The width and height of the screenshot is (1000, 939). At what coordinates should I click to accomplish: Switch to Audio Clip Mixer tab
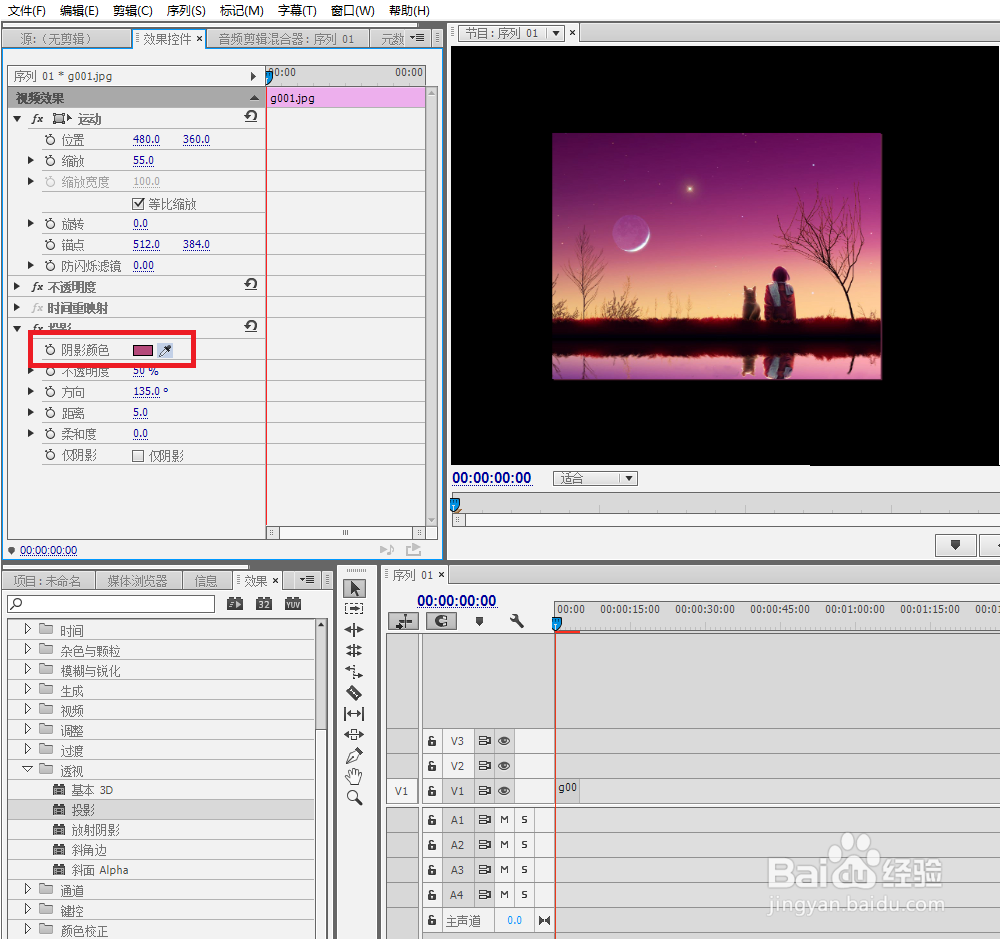(x=286, y=39)
